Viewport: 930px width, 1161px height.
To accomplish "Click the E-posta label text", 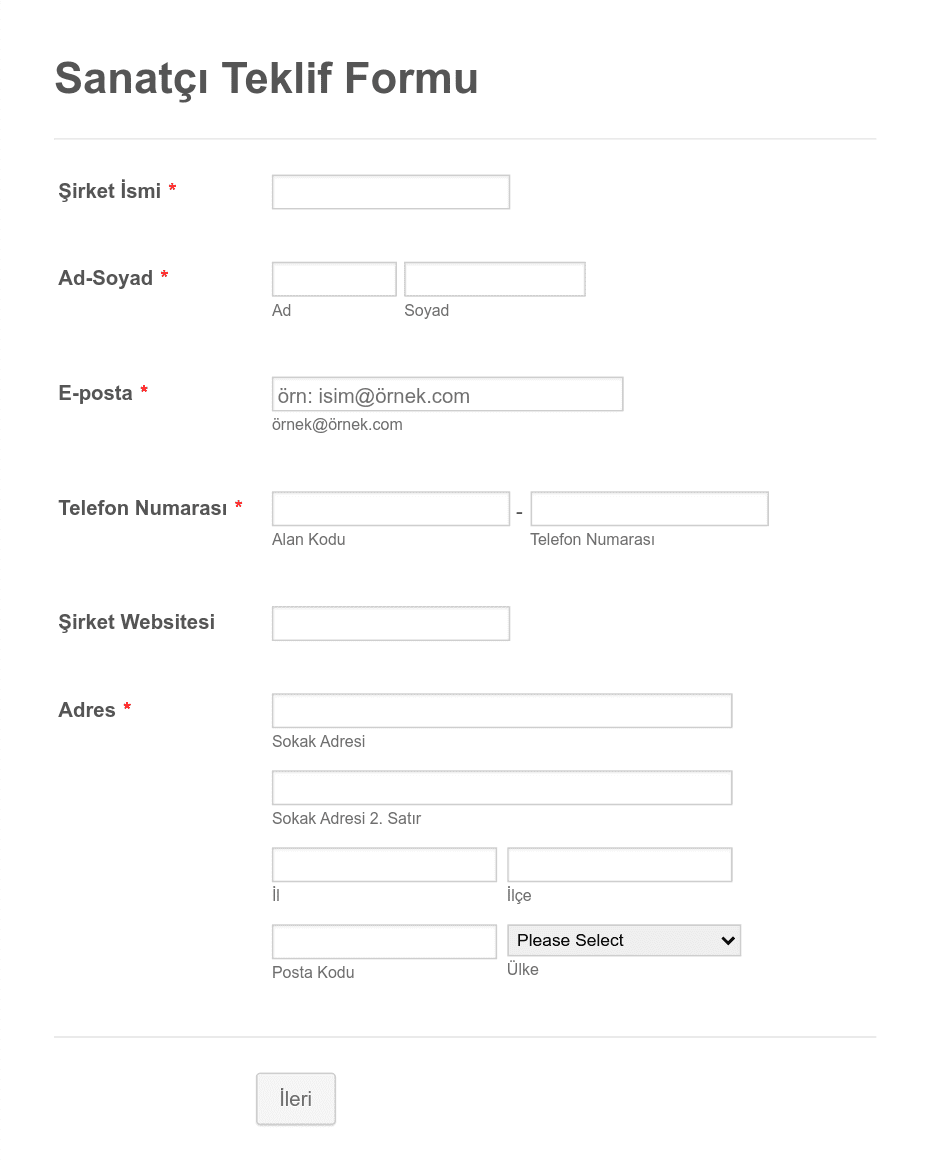I will click(95, 393).
